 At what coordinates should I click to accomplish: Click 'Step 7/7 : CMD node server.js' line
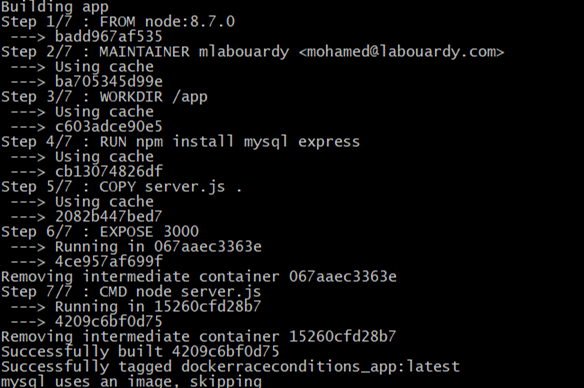click(x=131, y=292)
